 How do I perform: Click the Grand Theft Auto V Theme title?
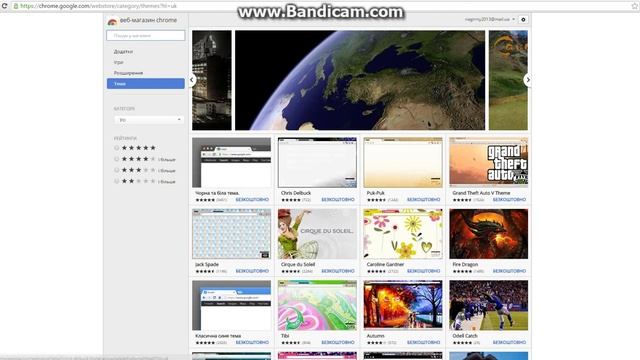point(481,193)
